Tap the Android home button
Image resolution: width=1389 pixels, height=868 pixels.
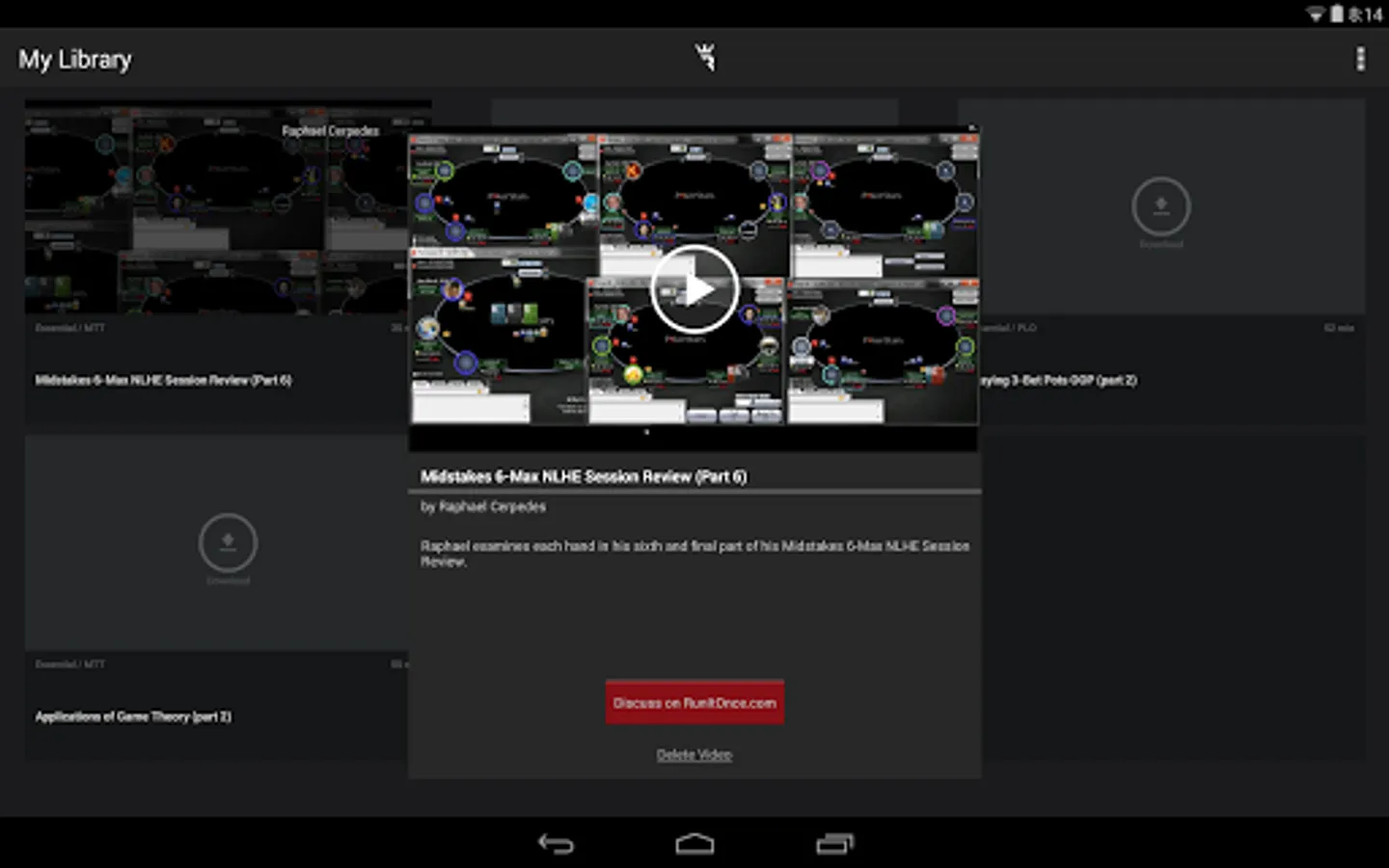pos(694,844)
